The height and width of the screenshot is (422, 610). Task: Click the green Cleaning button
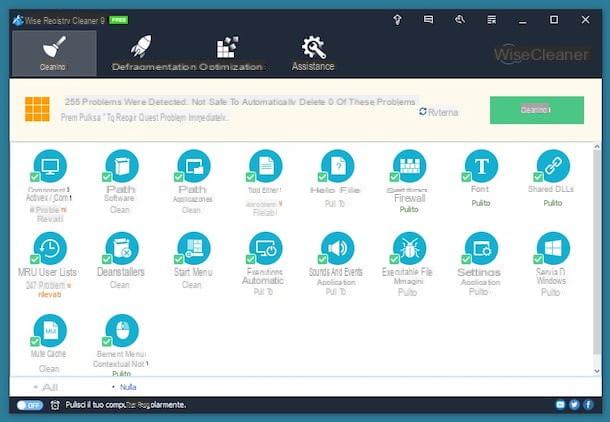pos(536,110)
